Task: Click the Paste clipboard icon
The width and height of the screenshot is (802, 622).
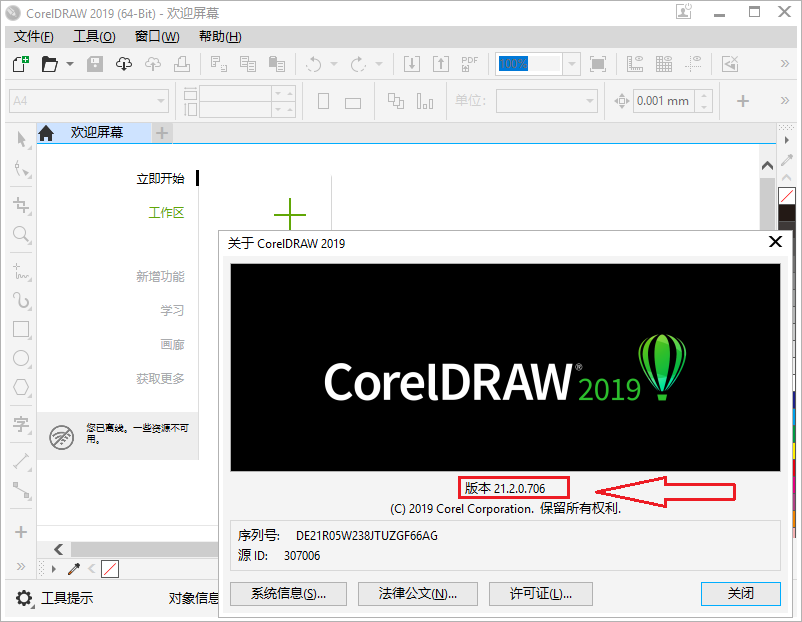Action: click(x=277, y=64)
